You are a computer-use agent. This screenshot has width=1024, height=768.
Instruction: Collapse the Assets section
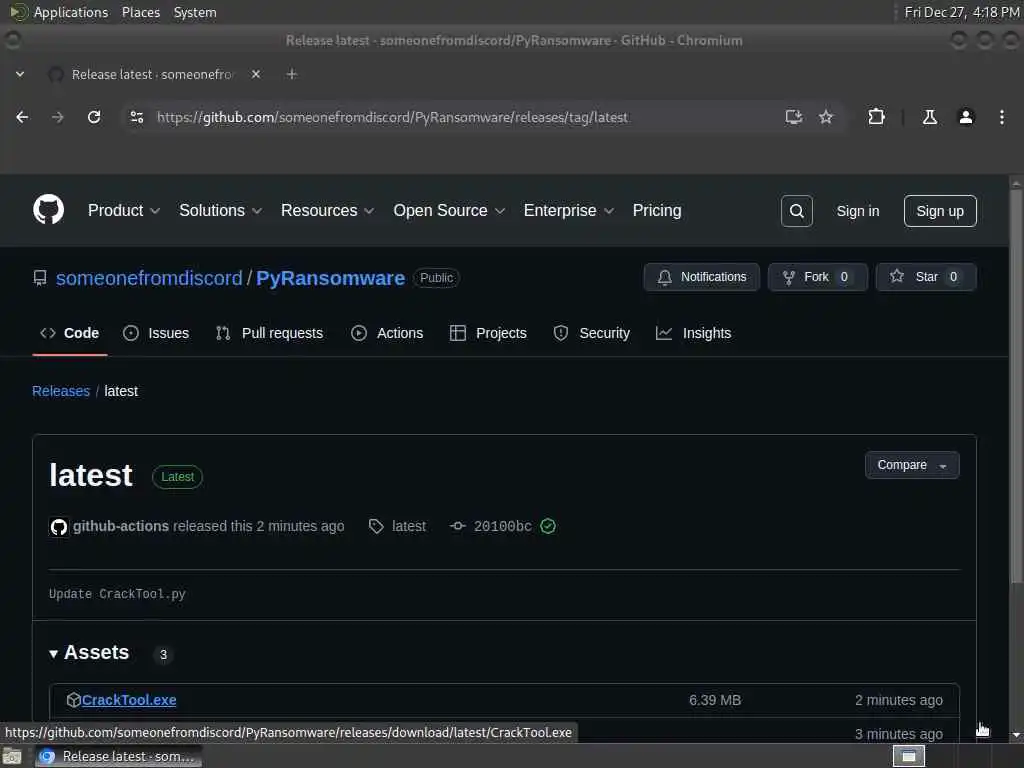(89, 652)
